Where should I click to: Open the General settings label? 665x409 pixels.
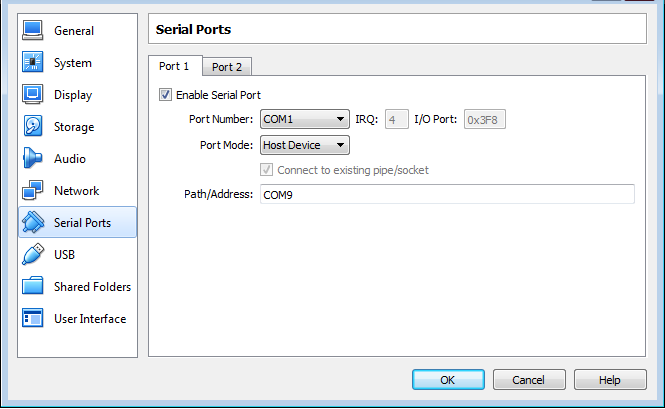pos(74,31)
